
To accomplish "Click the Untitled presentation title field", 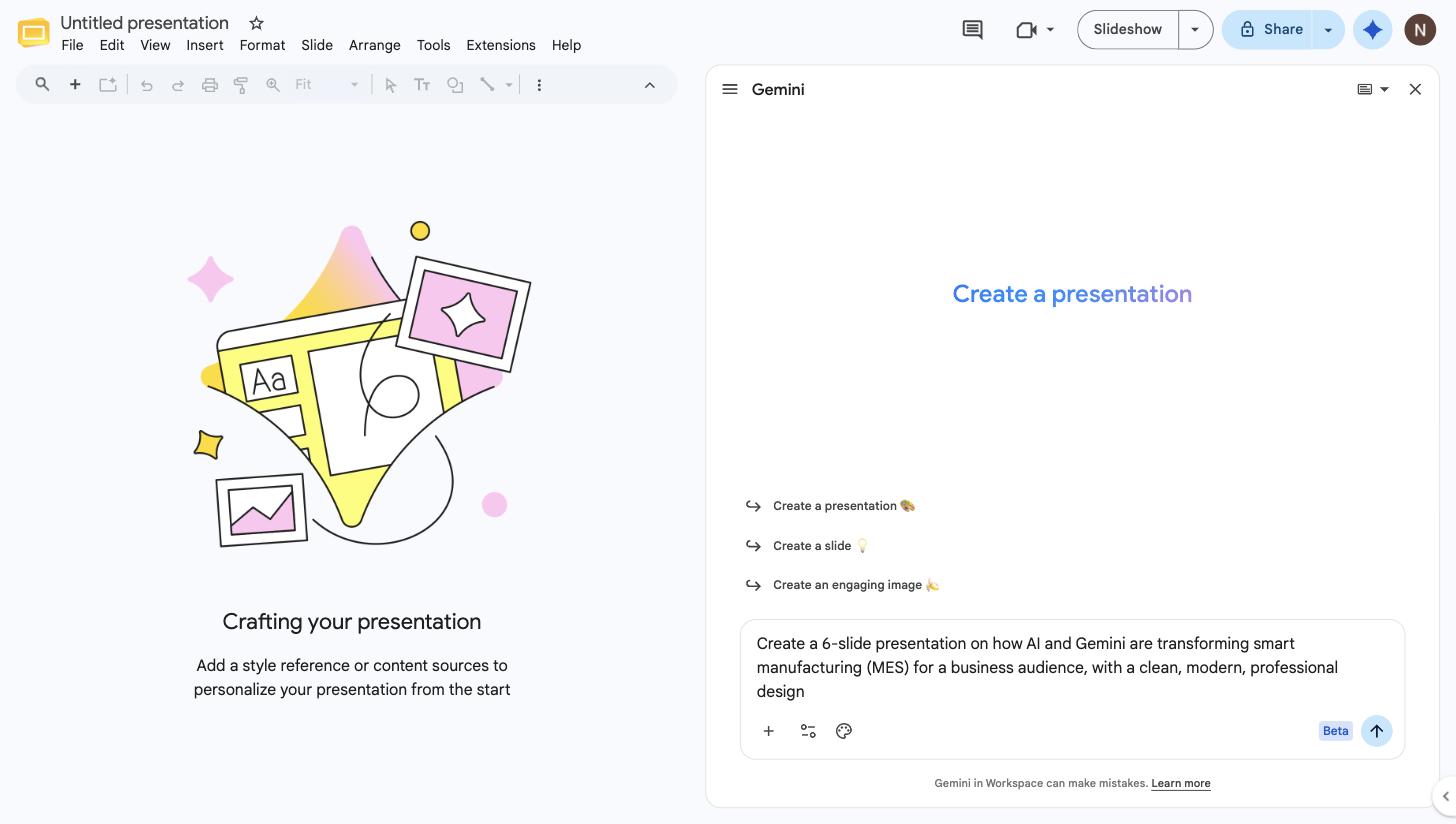I will click(145, 23).
